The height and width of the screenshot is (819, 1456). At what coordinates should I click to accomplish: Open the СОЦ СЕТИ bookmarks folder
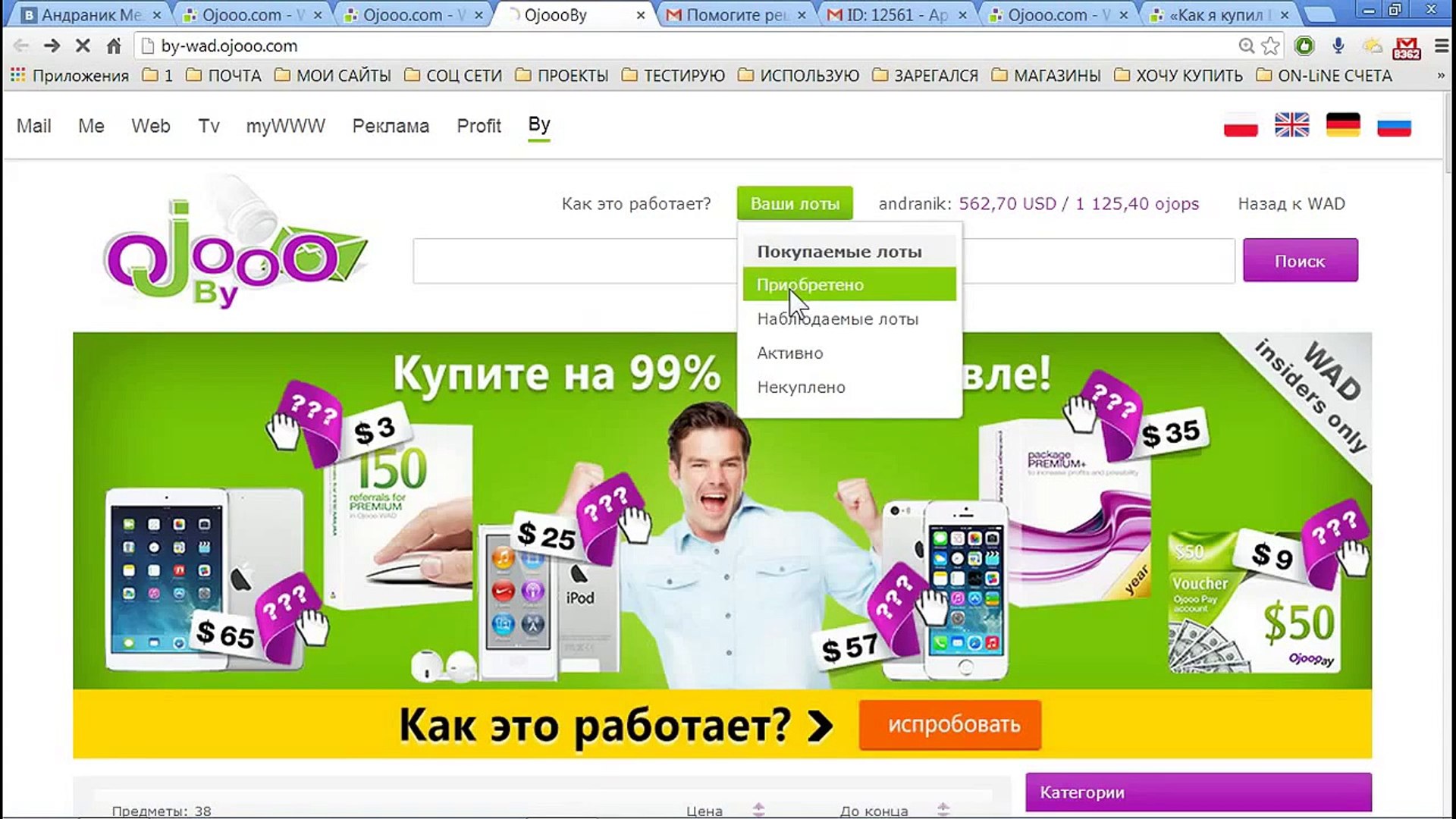(453, 76)
